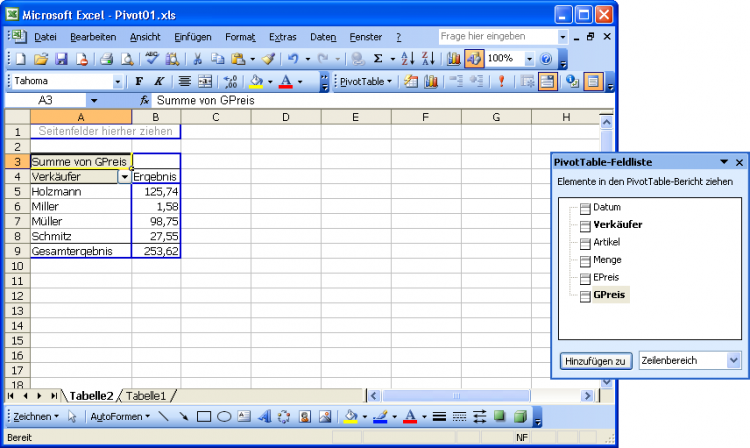The width and height of the screenshot is (750, 448).
Task: Insert WordArt from the drawing toolbar
Action: tap(265, 416)
